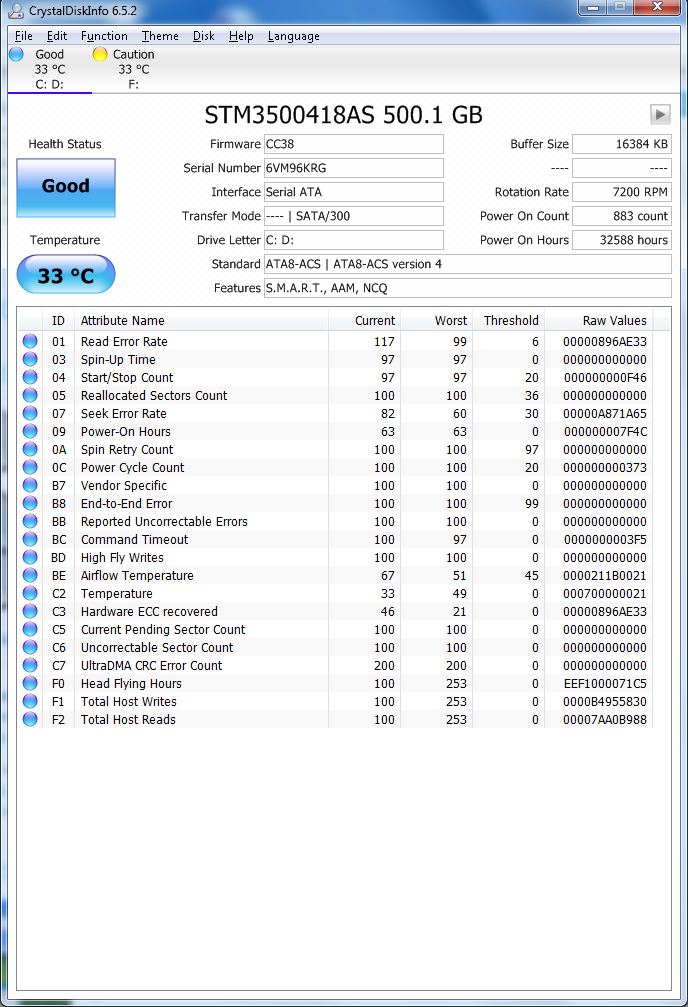
Task: Click the Drive Letter field C: D:
Action: pos(354,240)
